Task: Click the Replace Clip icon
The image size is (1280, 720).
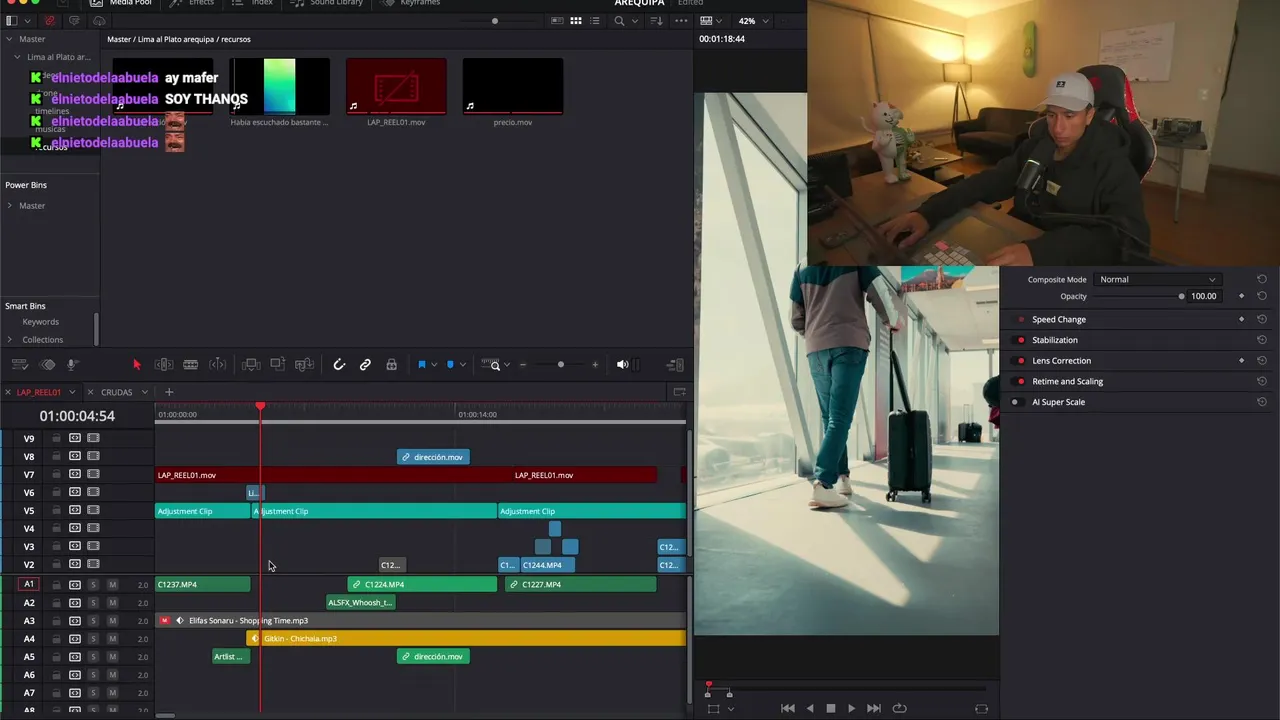Action: (304, 365)
